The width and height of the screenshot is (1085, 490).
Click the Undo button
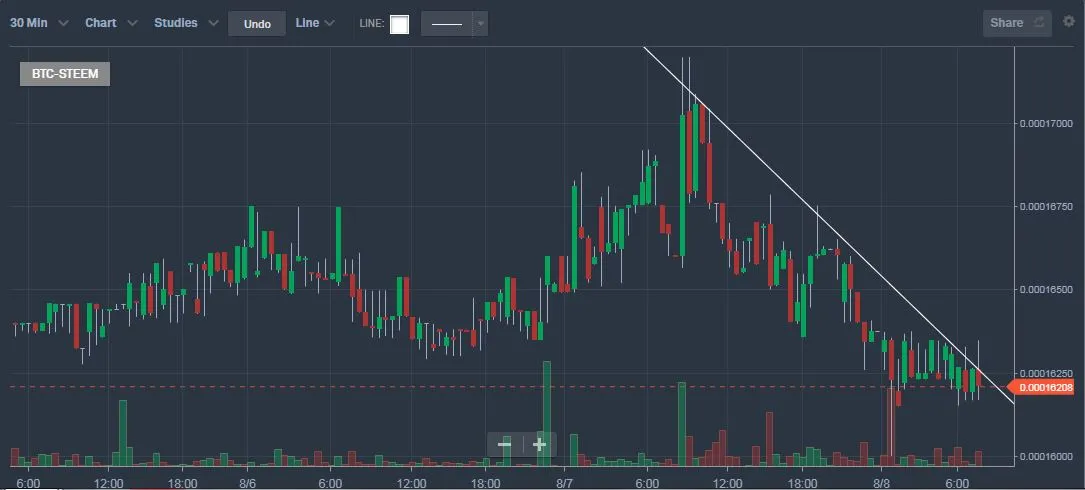(257, 24)
